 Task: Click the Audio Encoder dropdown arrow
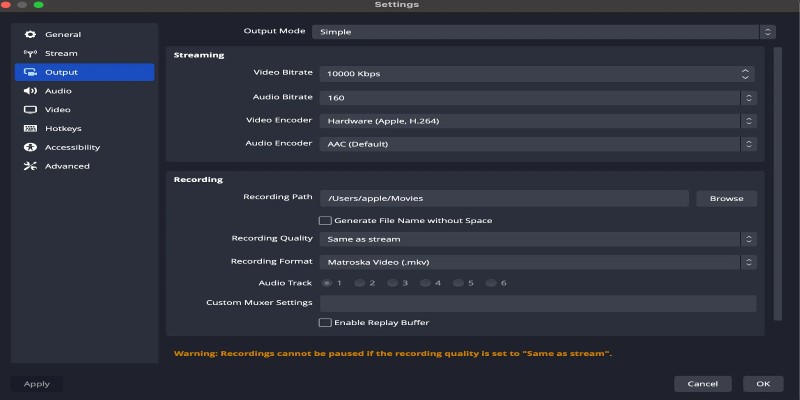tap(748, 144)
